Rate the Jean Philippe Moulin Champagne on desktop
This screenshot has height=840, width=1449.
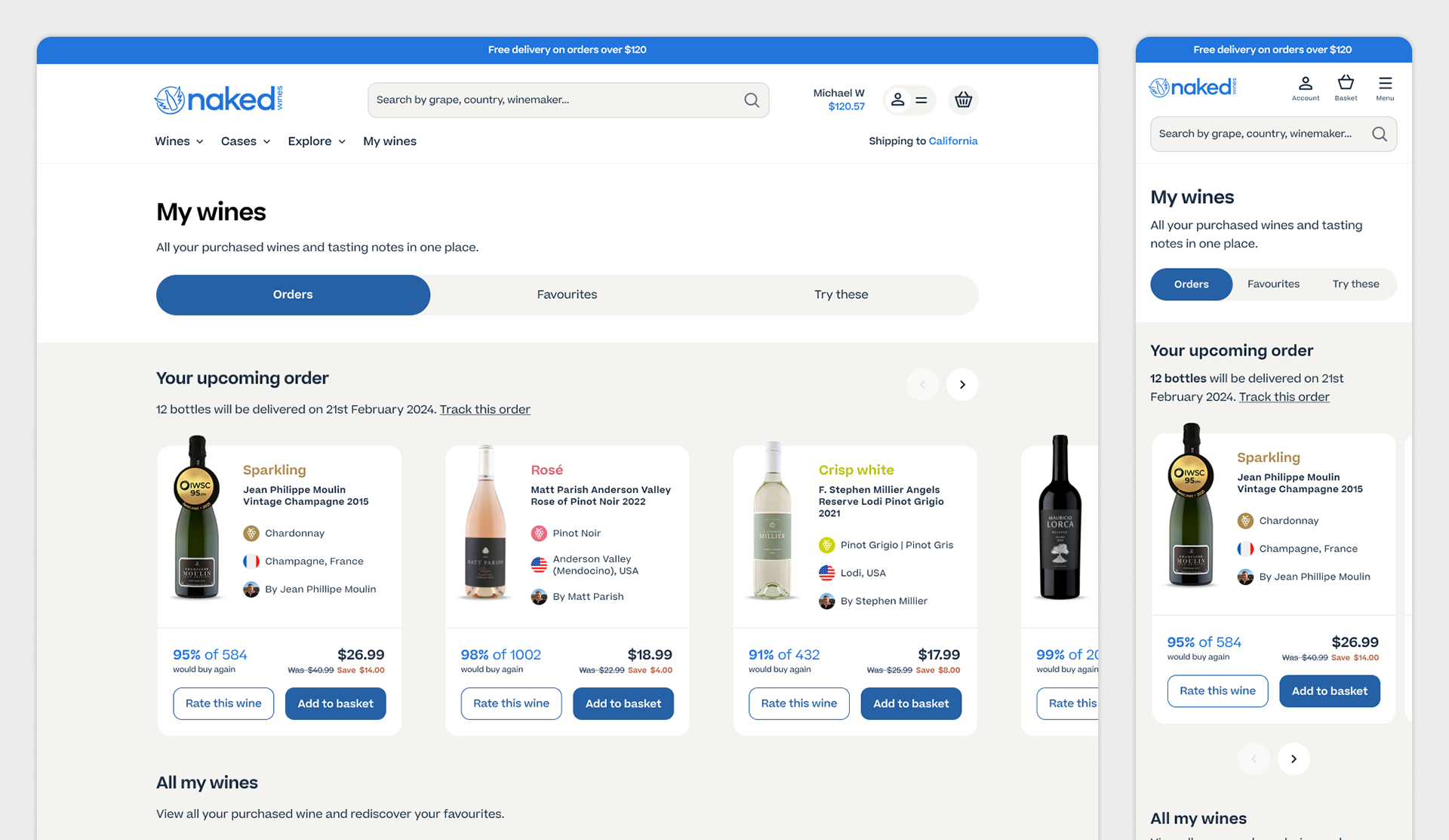[x=223, y=703]
